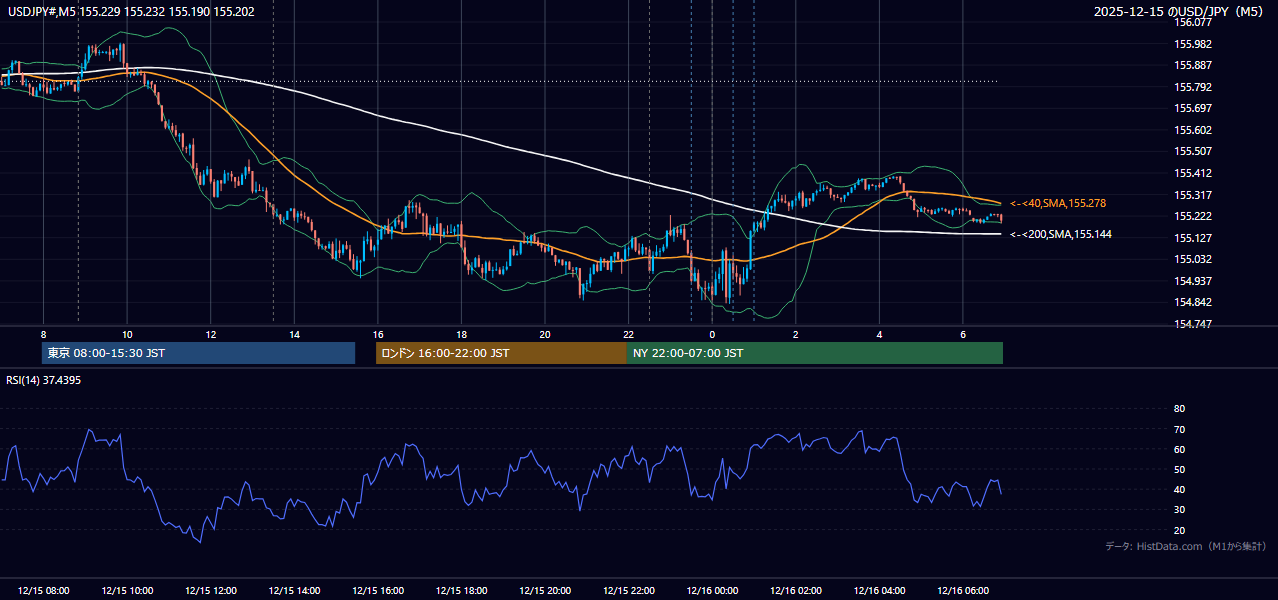Click the 12/15 22:00 date label
The width and height of the screenshot is (1278, 600).
[x=628, y=591]
